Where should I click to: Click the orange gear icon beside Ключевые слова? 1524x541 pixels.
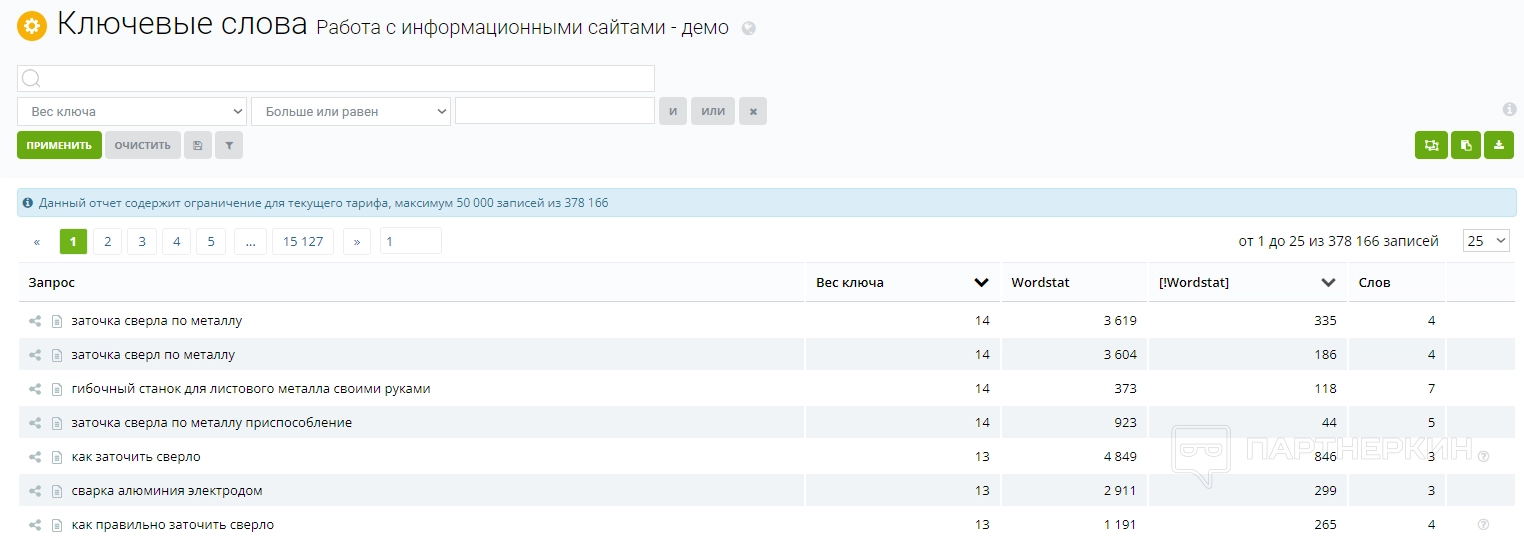pos(32,27)
